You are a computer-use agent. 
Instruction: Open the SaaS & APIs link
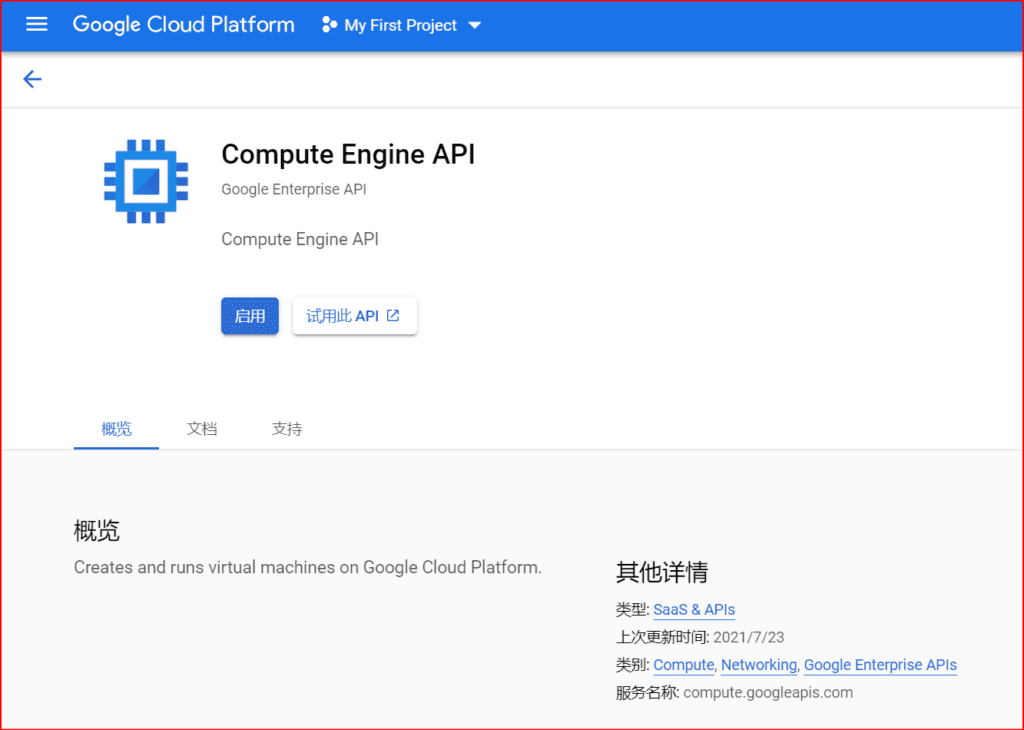(x=694, y=609)
